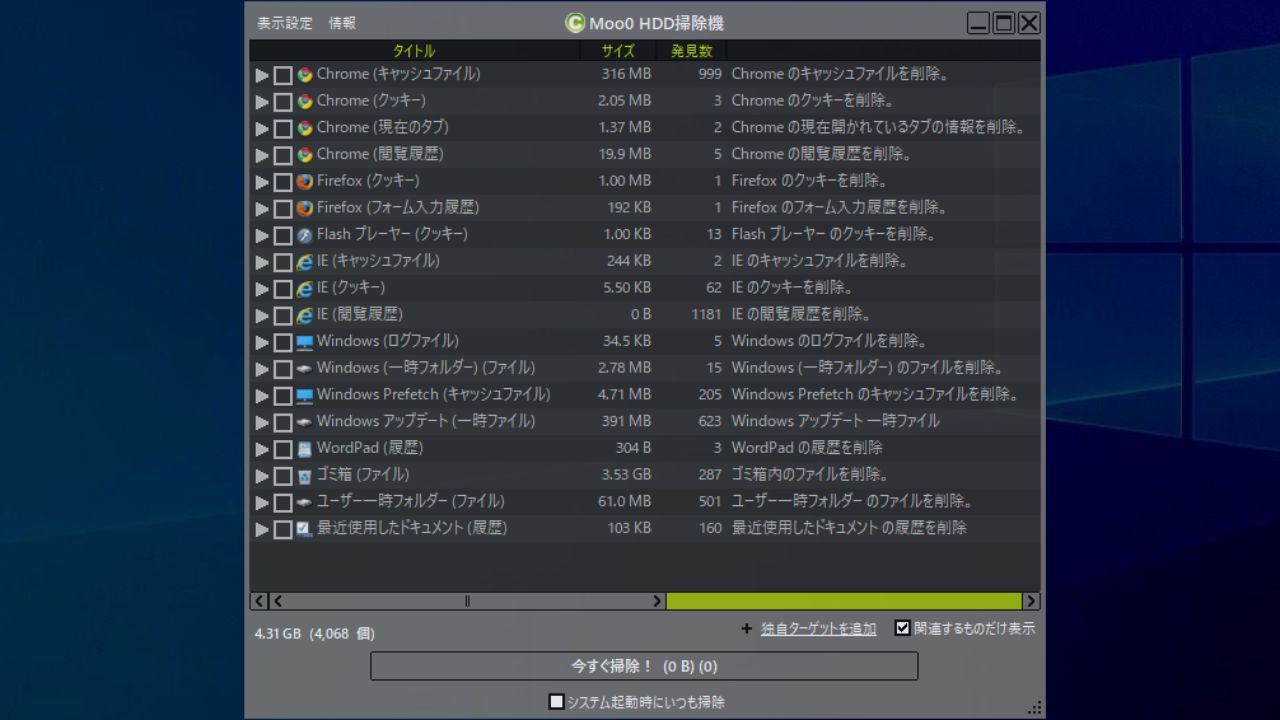Expand the Chrome (現在のタブ) row
This screenshot has height=720, width=1280.
[x=262, y=129]
